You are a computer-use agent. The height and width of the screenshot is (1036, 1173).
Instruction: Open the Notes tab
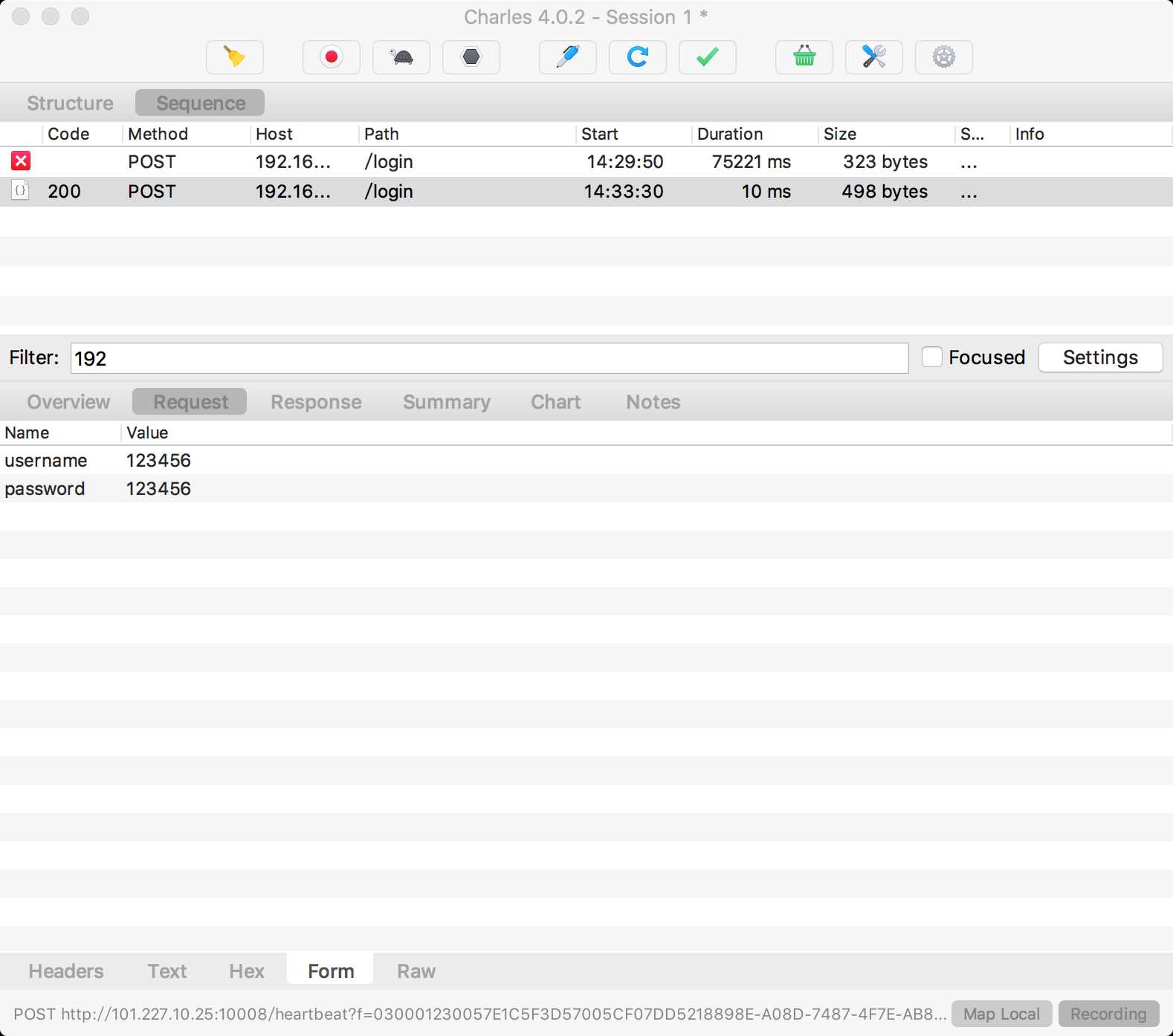click(653, 402)
